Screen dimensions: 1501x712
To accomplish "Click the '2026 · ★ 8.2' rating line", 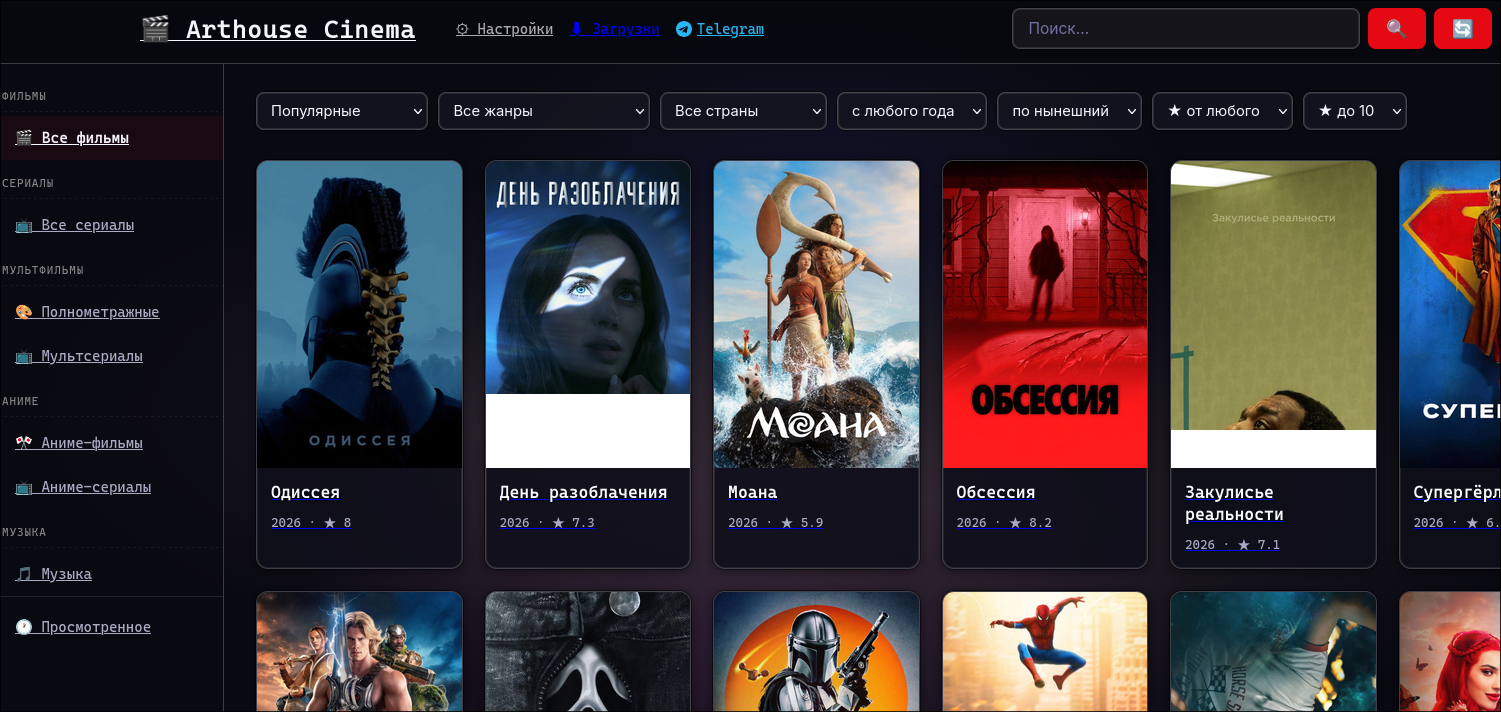I will point(1004,522).
